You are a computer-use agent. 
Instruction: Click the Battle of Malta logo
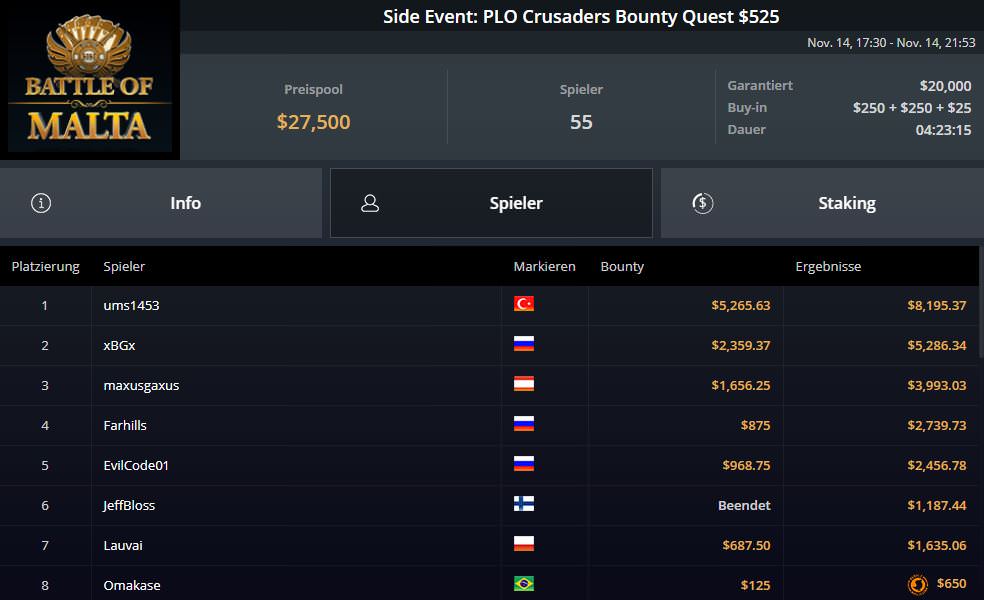coord(89,80)
